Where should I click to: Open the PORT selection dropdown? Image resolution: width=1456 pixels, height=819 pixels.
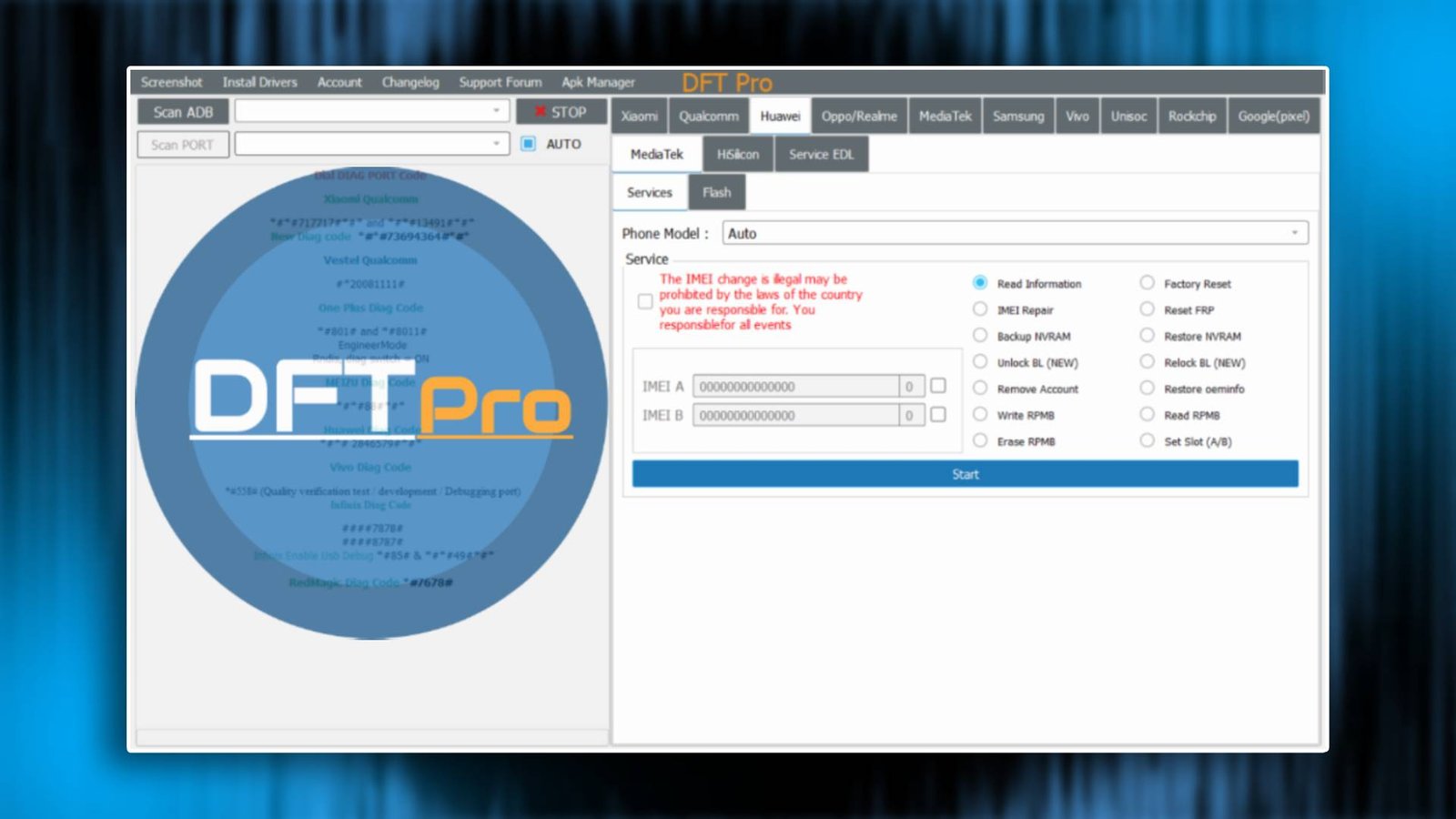coord(497,143)
